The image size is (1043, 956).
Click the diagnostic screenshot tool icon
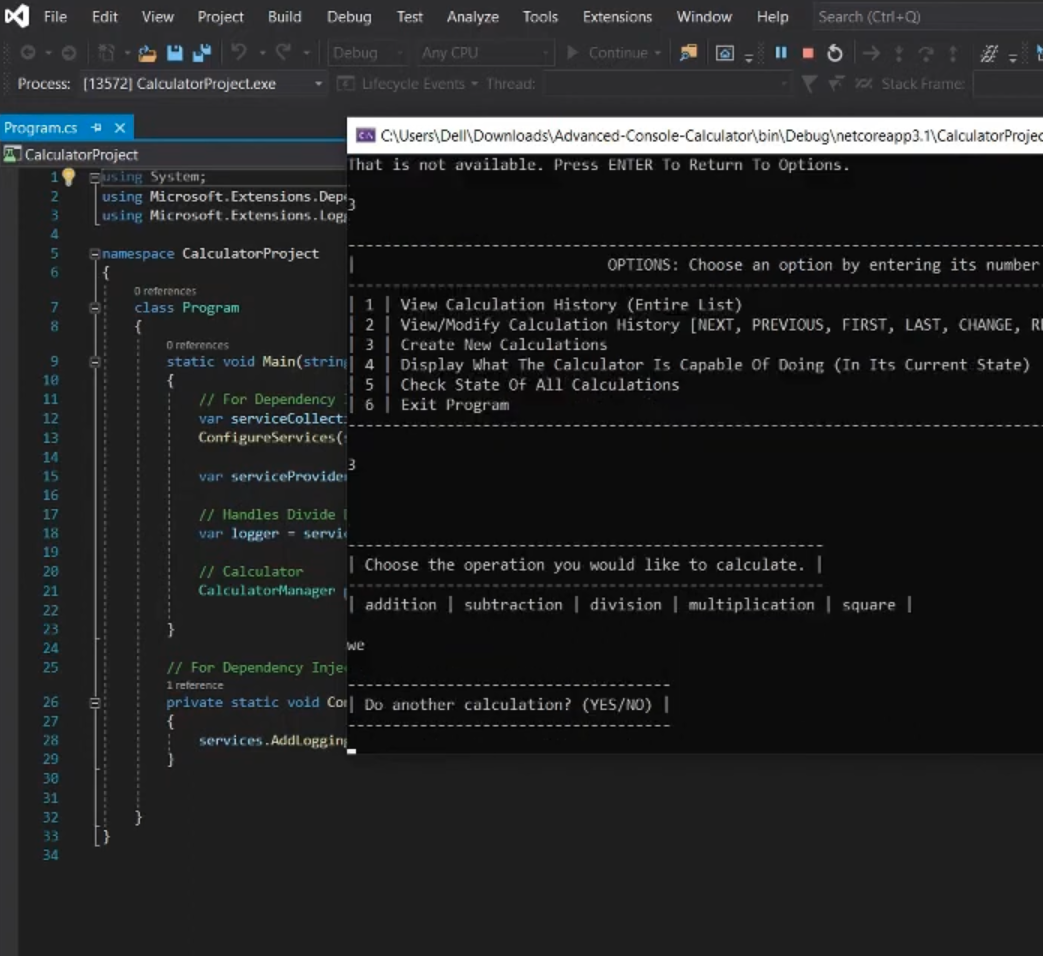(724, 53)
